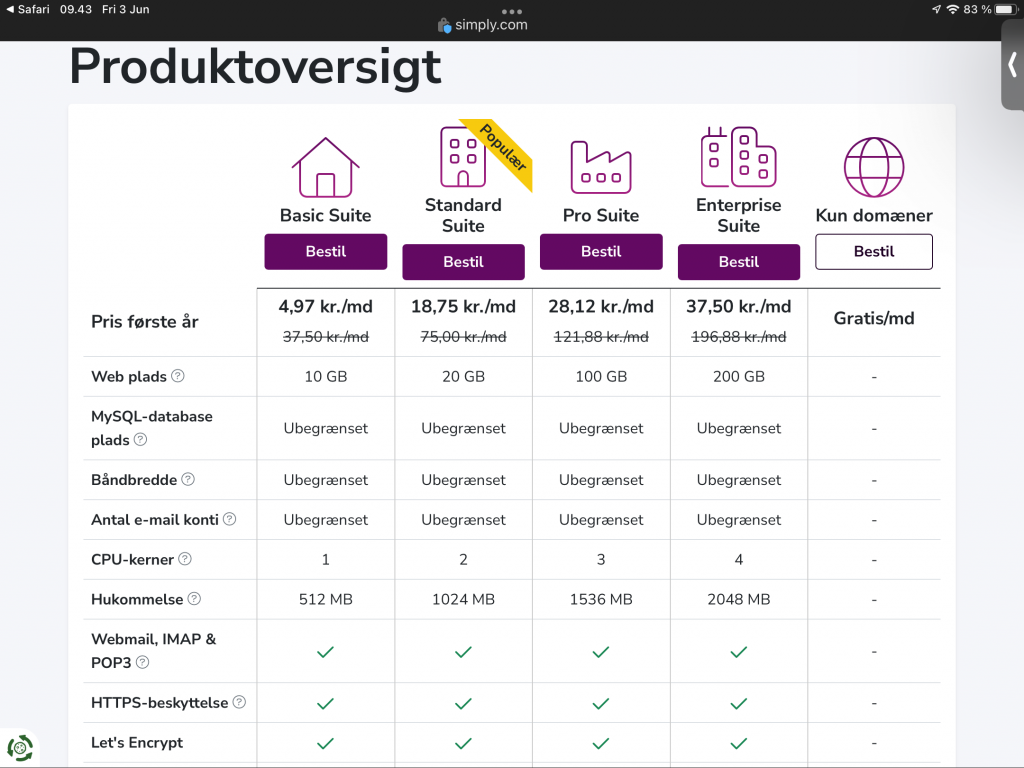Click the Kun domæner globe icon

pyautogui.click(x=873, y=167)
